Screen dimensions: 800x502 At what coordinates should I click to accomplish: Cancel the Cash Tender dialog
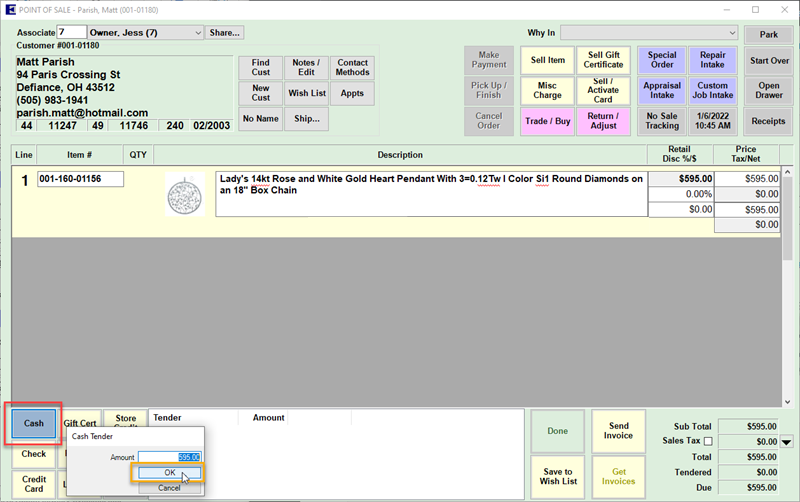(169, 488)
